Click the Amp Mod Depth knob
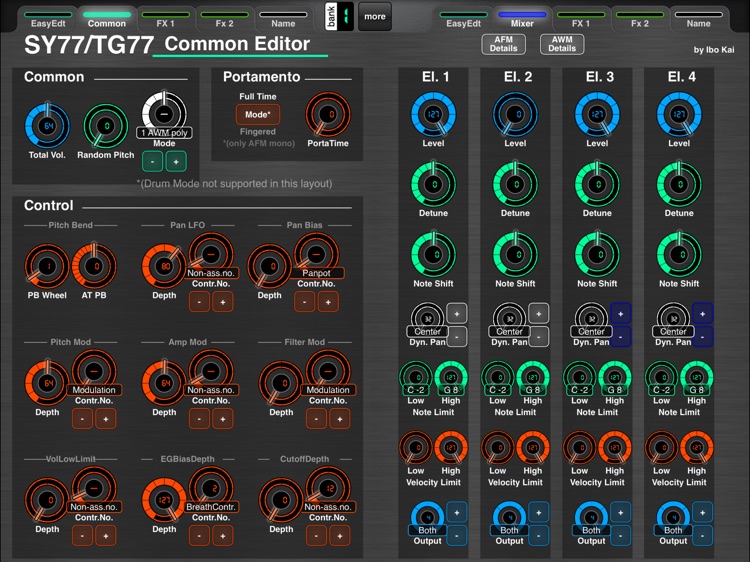 164,383
